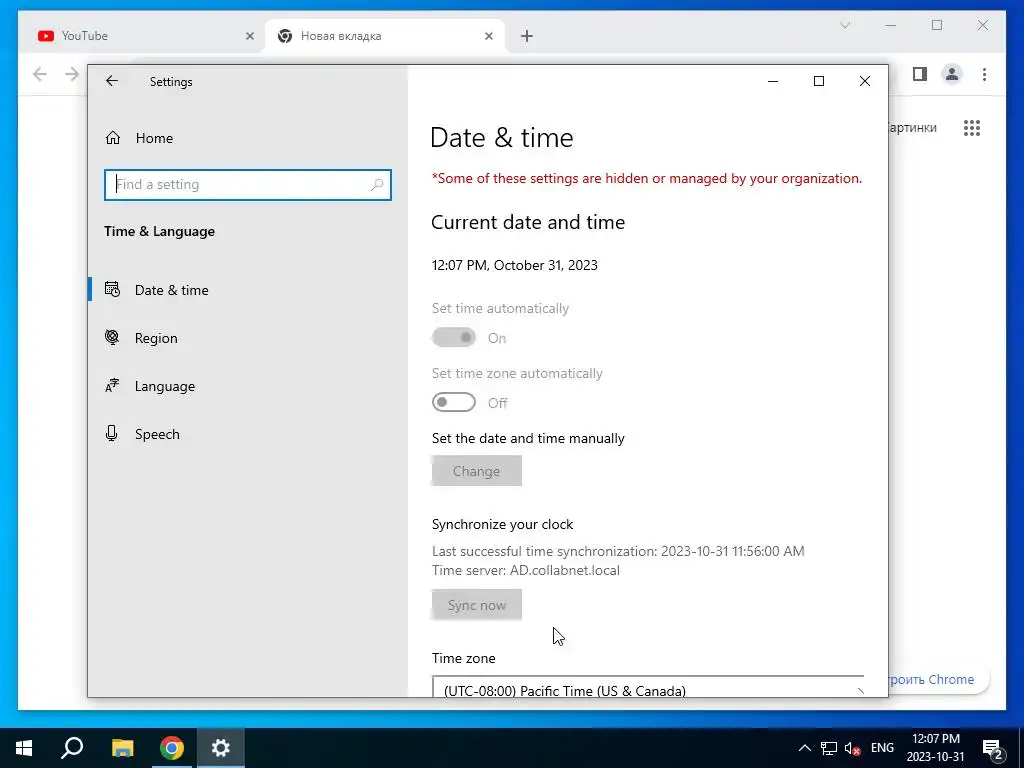Viewport: 1024px width, 768px height.
Task: Open the Windows Start menu
Action: (x=24, y=748)
